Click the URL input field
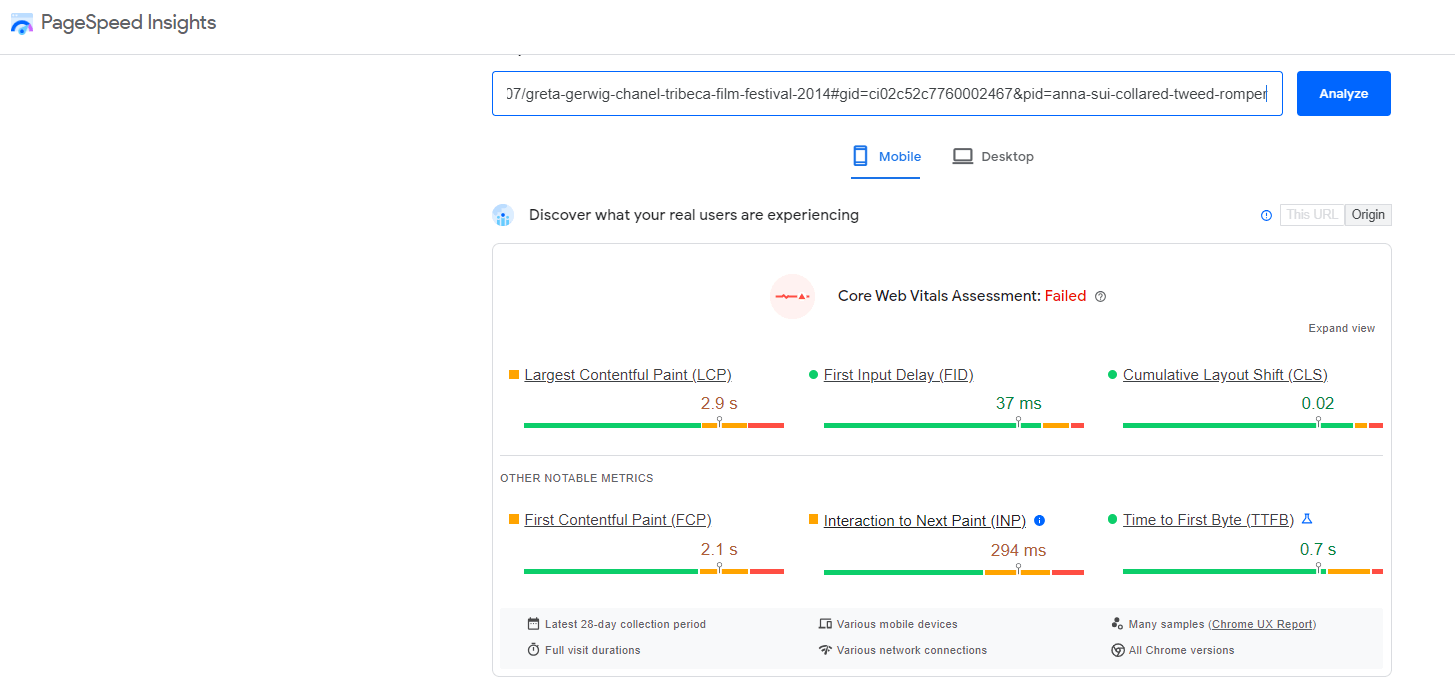This screenshot has width=1455, height=693. 887,94
